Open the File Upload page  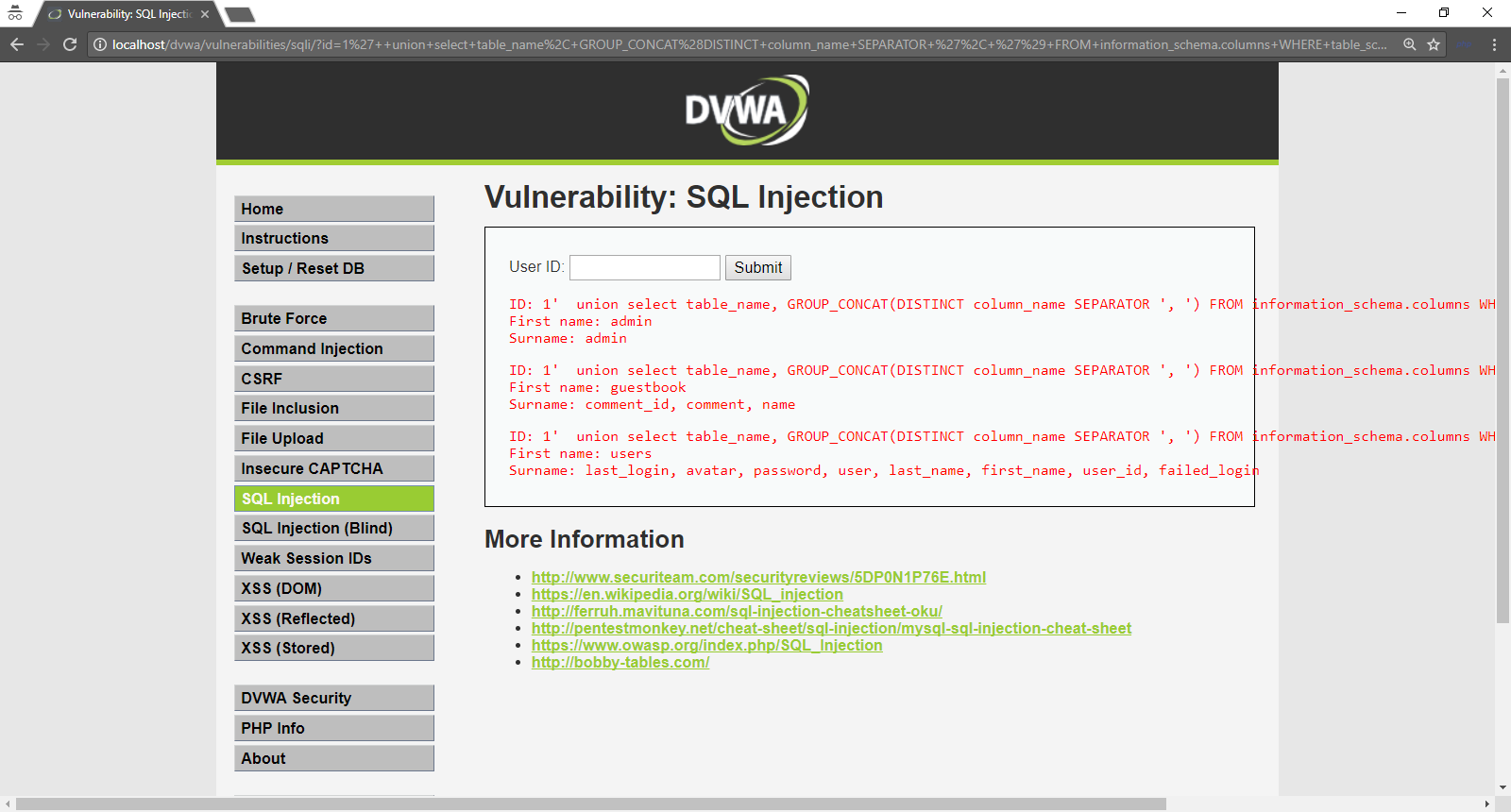[334, 438]
